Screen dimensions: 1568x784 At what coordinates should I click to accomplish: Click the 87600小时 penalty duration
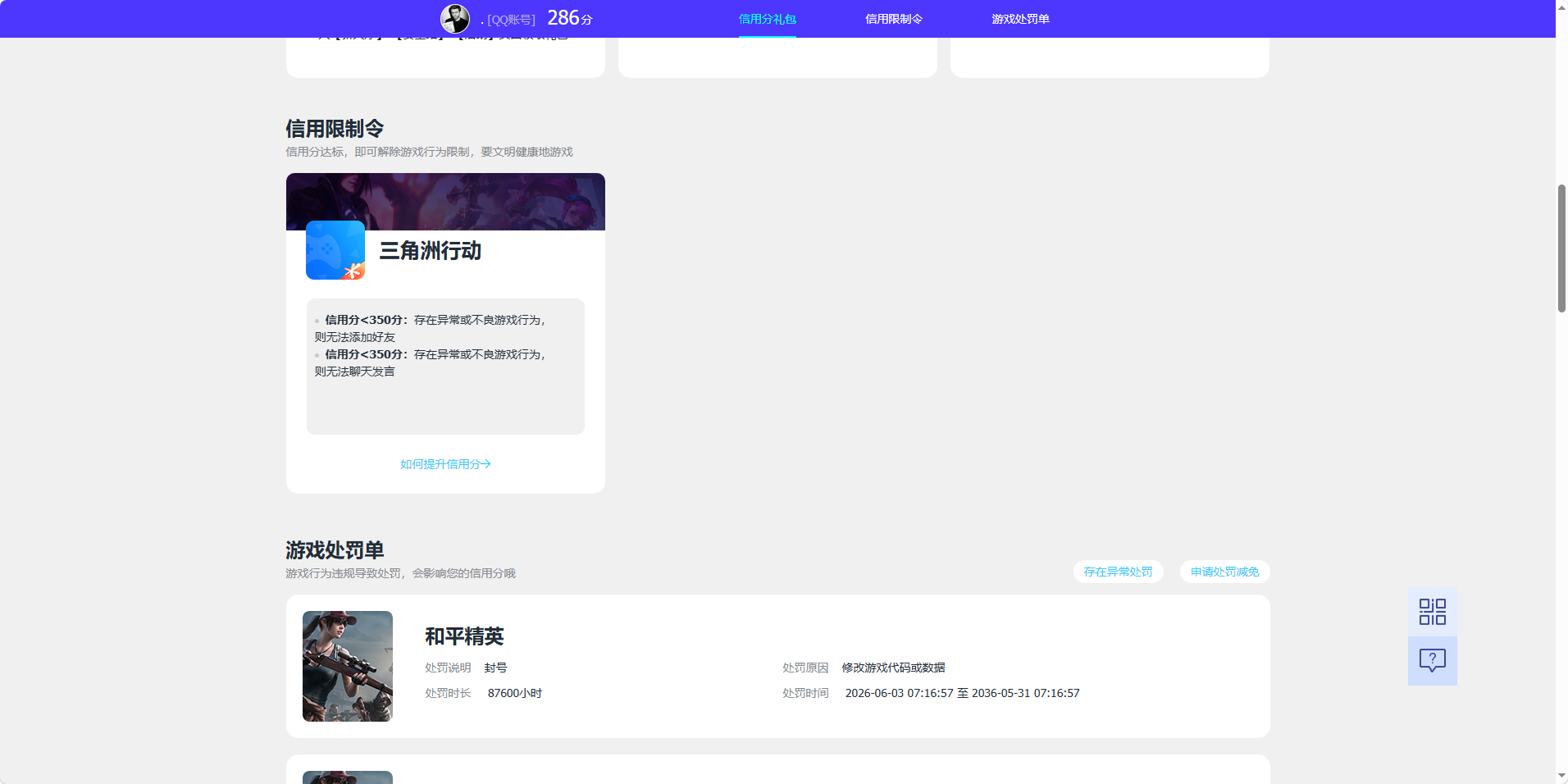(x=515, y=693)
